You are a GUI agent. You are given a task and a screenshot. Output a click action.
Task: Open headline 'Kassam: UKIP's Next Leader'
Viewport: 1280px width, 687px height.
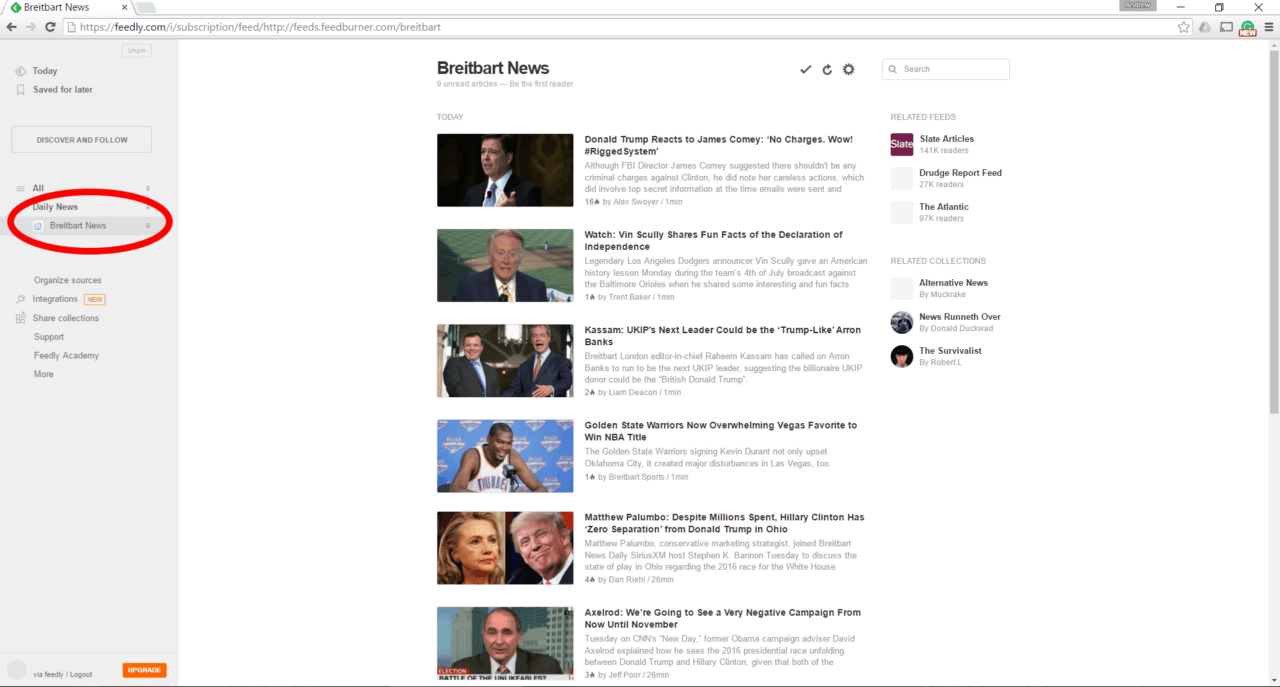coord(723,336)
